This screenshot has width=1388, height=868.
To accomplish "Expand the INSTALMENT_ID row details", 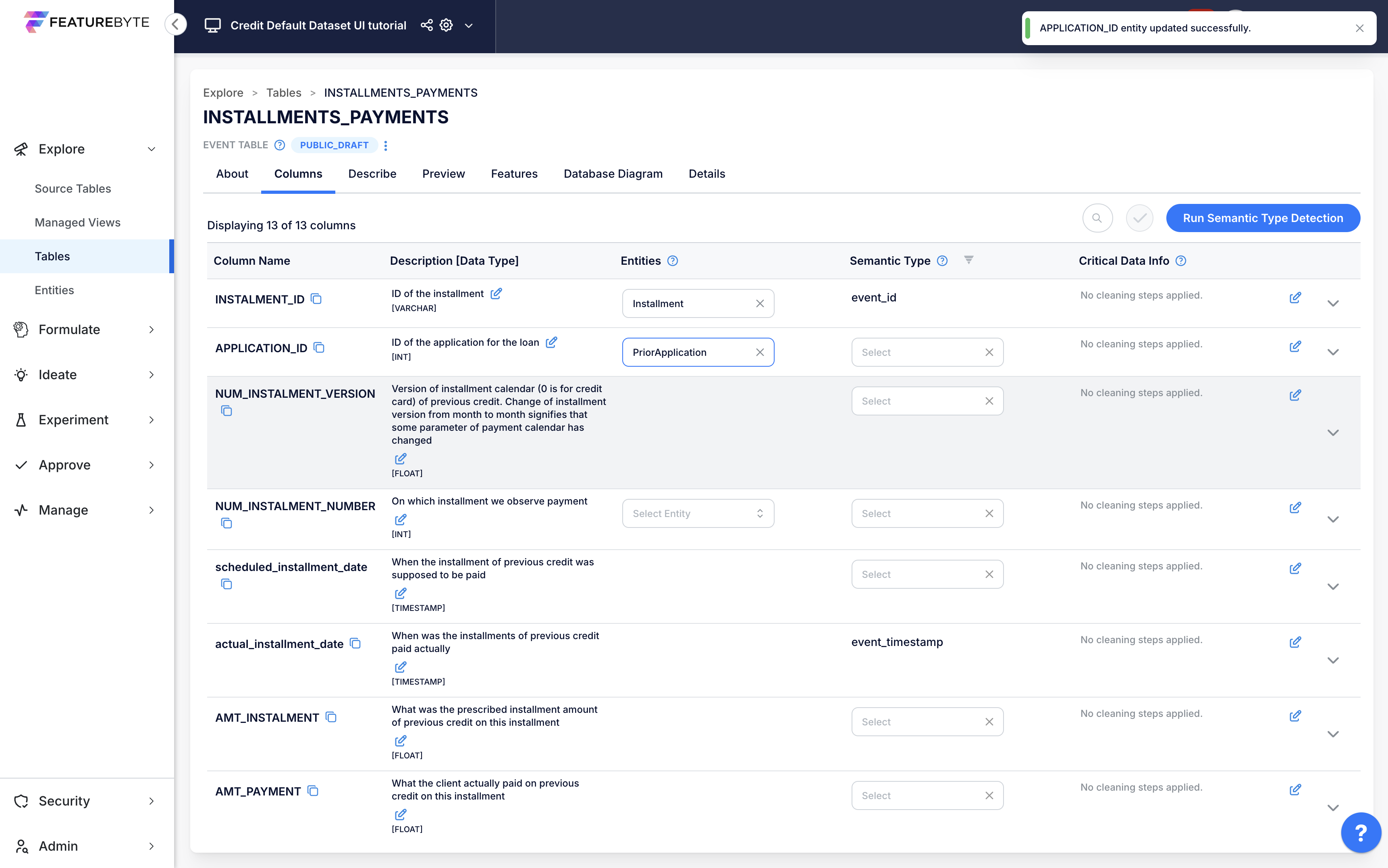I will click(x=1333, y=303).
